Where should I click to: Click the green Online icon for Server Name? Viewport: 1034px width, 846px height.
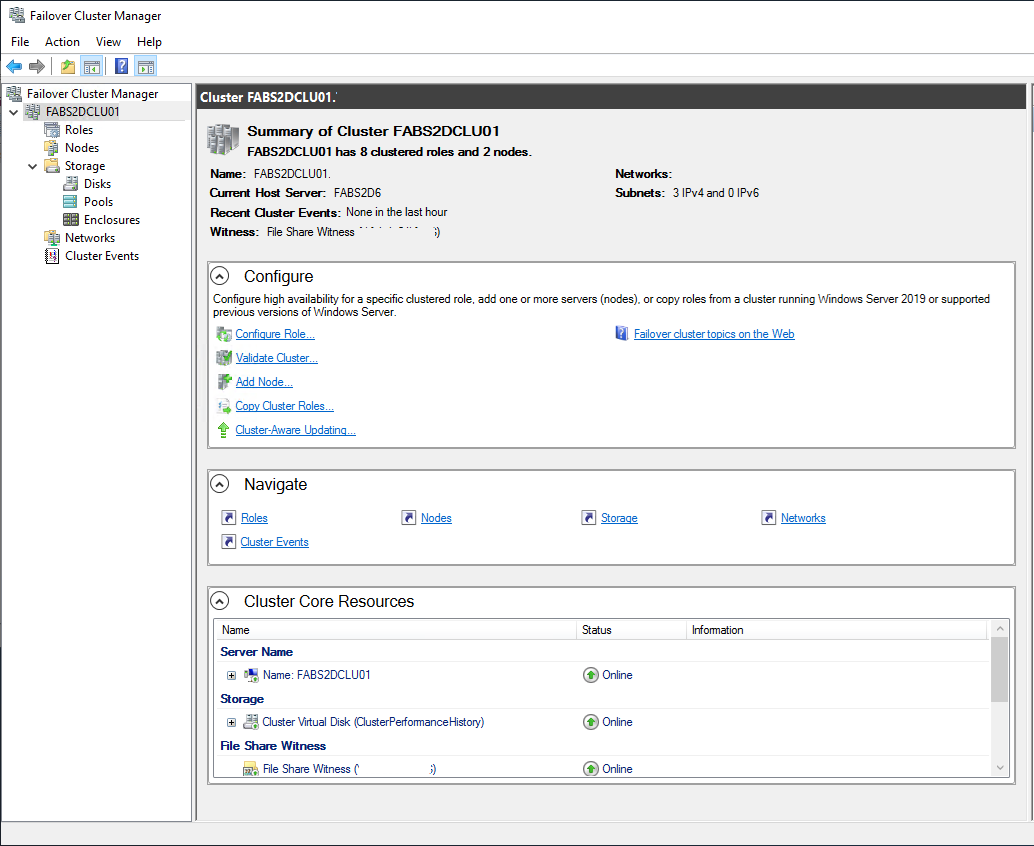click(591, 675)
